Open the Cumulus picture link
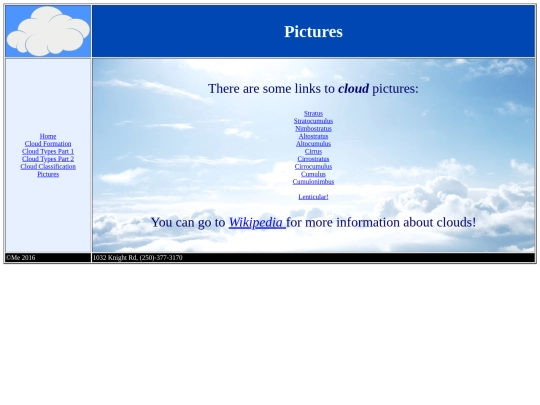This screenshot has width=540, height=405. point(313,174)
